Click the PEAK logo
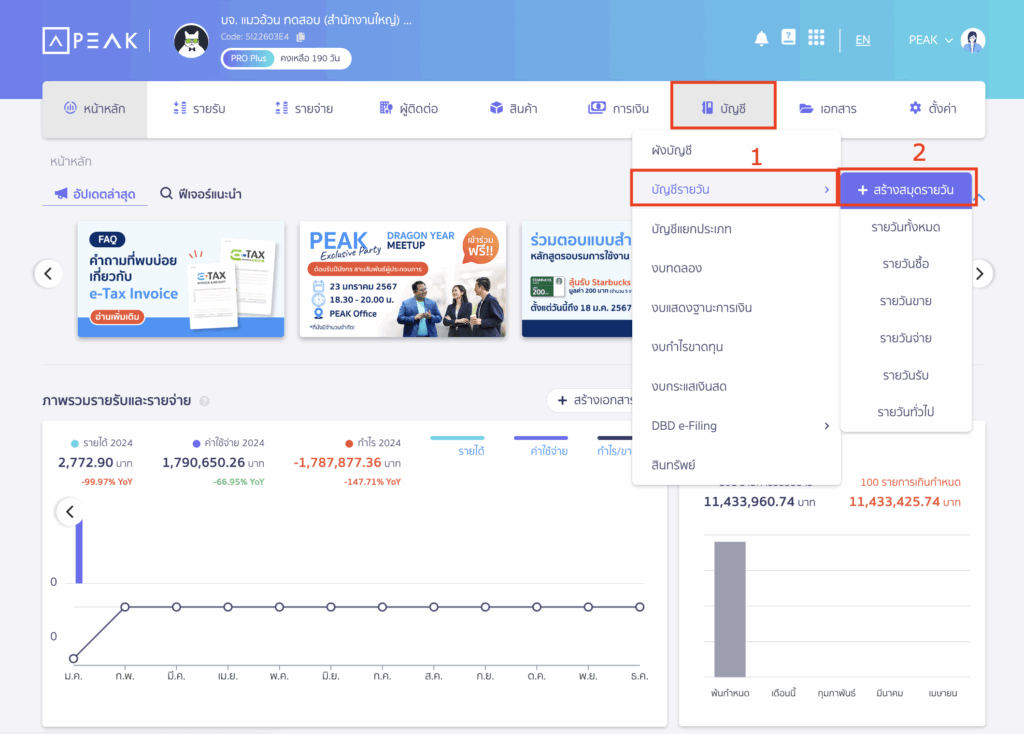Viewport: 1024px width, 734px height. pyautogui.click(x=89, y=40)
